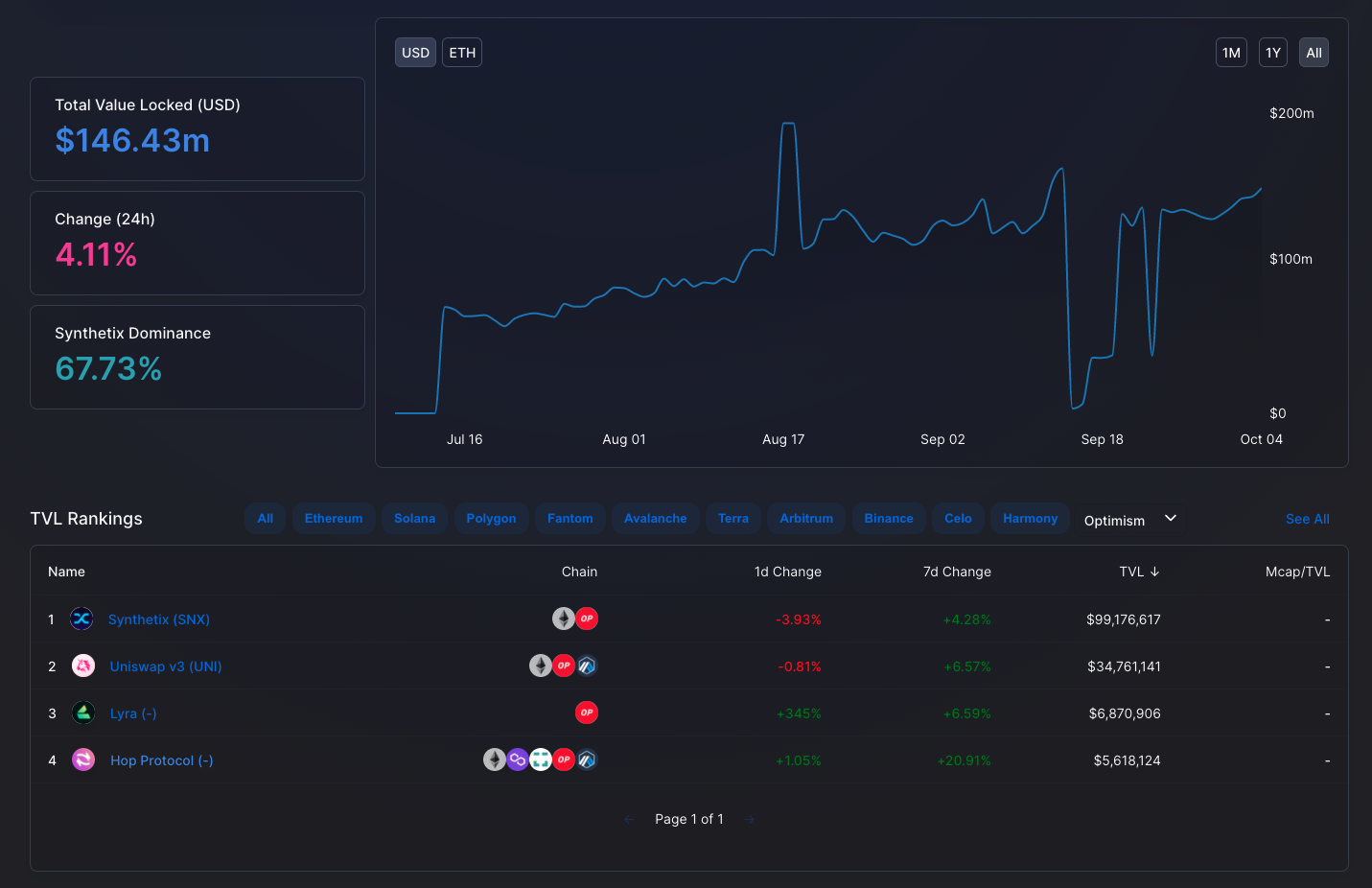Click the dropdown chevron next to Optimism
This screenshot has width=1372, height=888.
click(1171, 518)
